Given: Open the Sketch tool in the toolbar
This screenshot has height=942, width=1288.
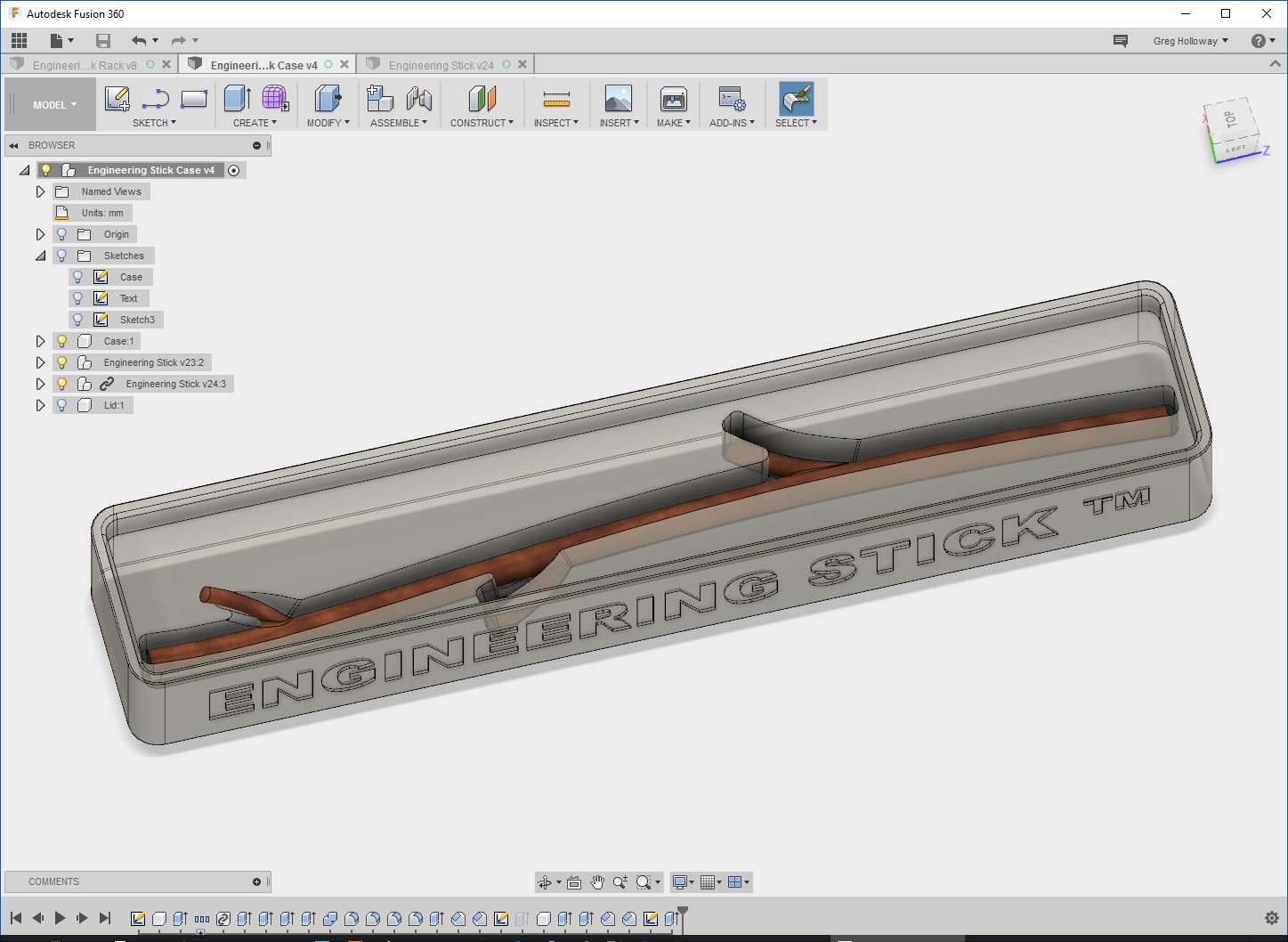Looking at the screenshot, I should tap(117, 99).
